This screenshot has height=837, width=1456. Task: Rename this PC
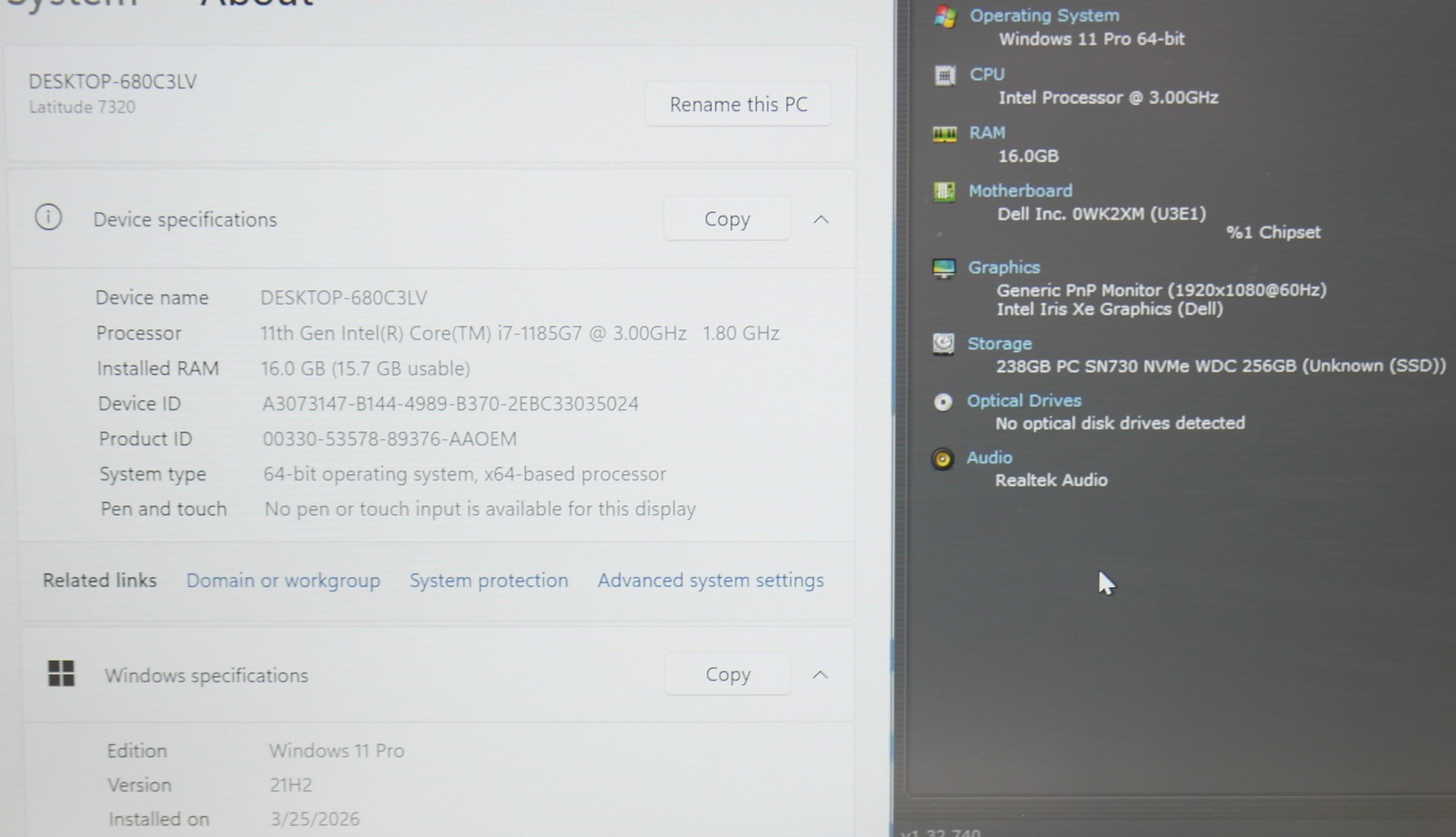pyautogui.click(x=738, y=105)
